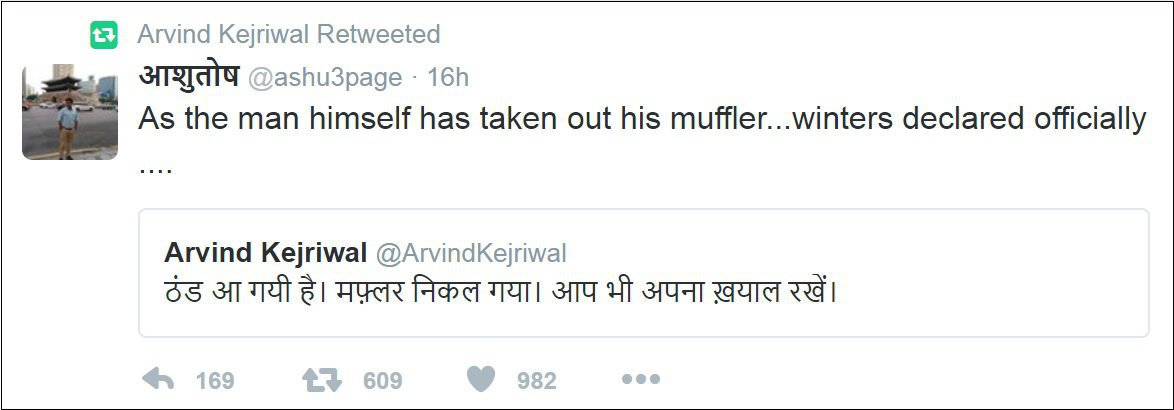Click the 'As the man himself' tweet text
The width and height of the screenshot is (1174, 410).
pyautogui.click(x=642, y=120)
